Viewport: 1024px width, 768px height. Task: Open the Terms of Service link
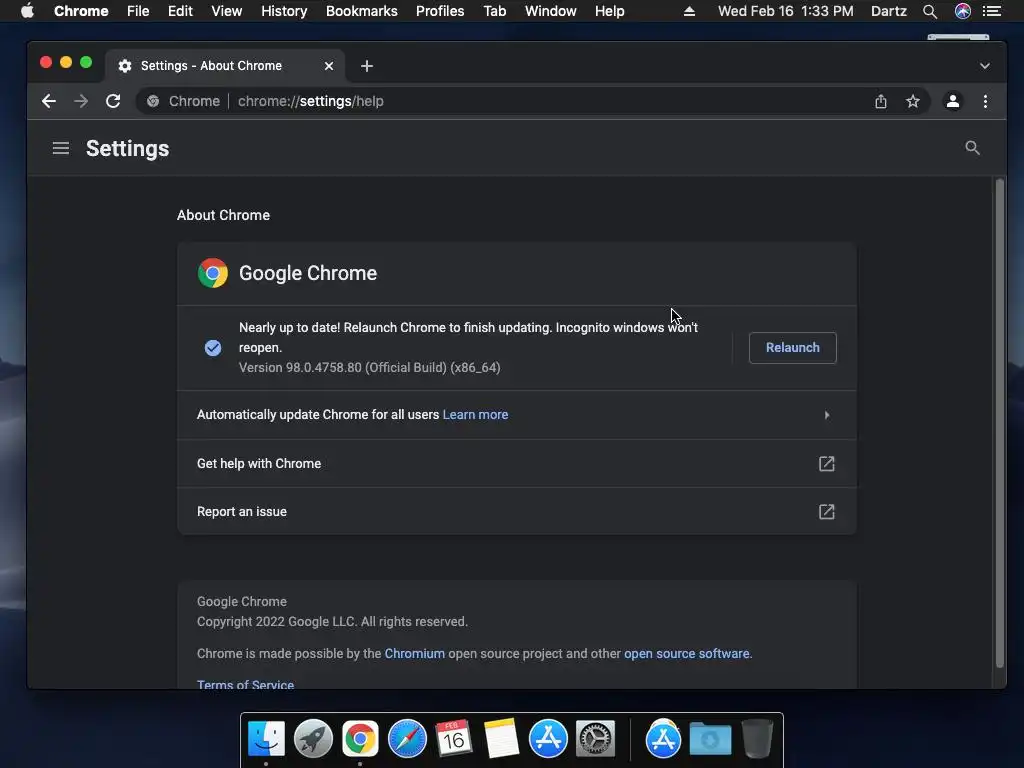coord(246,684)
